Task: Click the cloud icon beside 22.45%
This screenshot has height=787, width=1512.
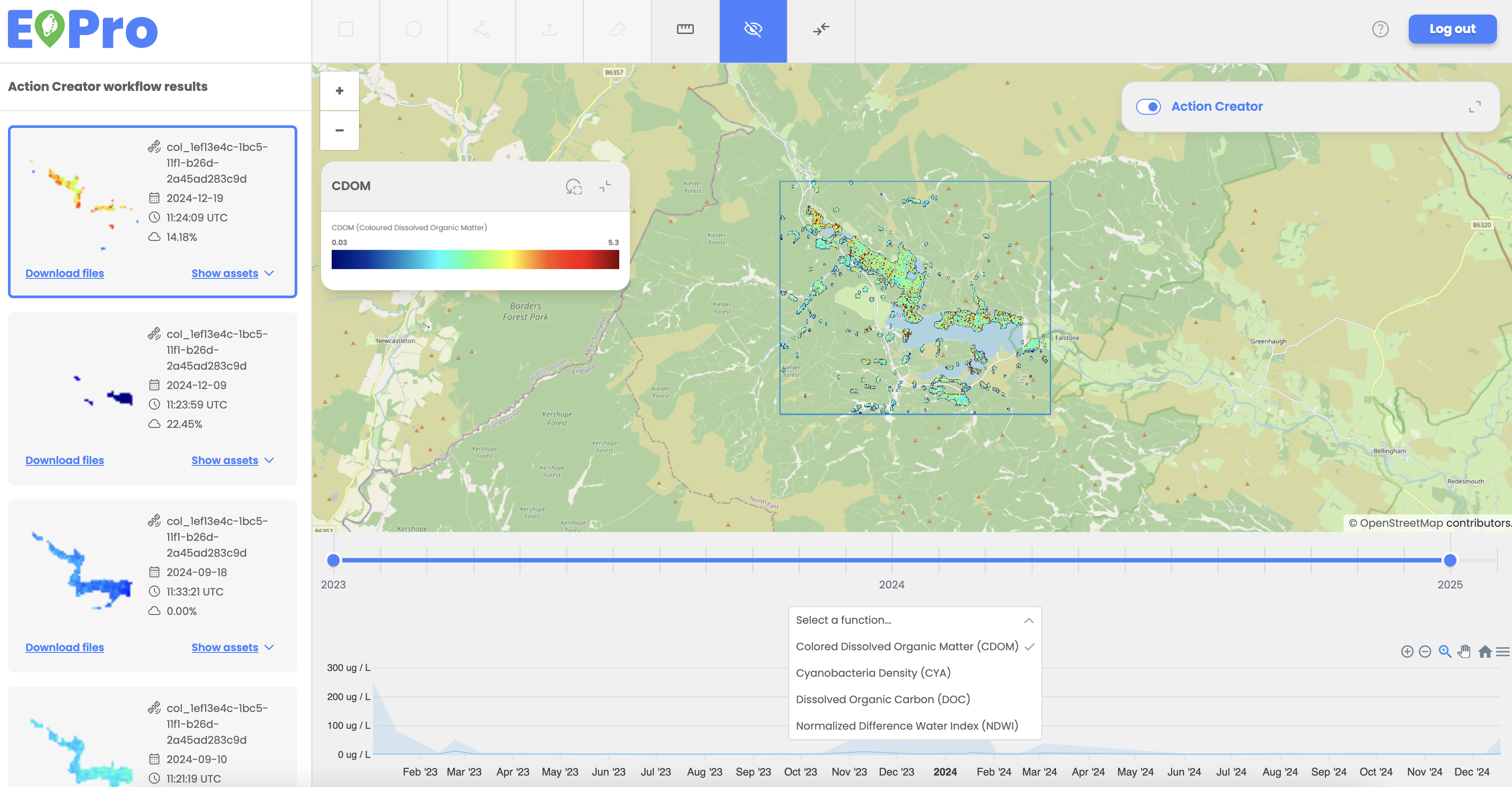Action: tap(154, 424)
